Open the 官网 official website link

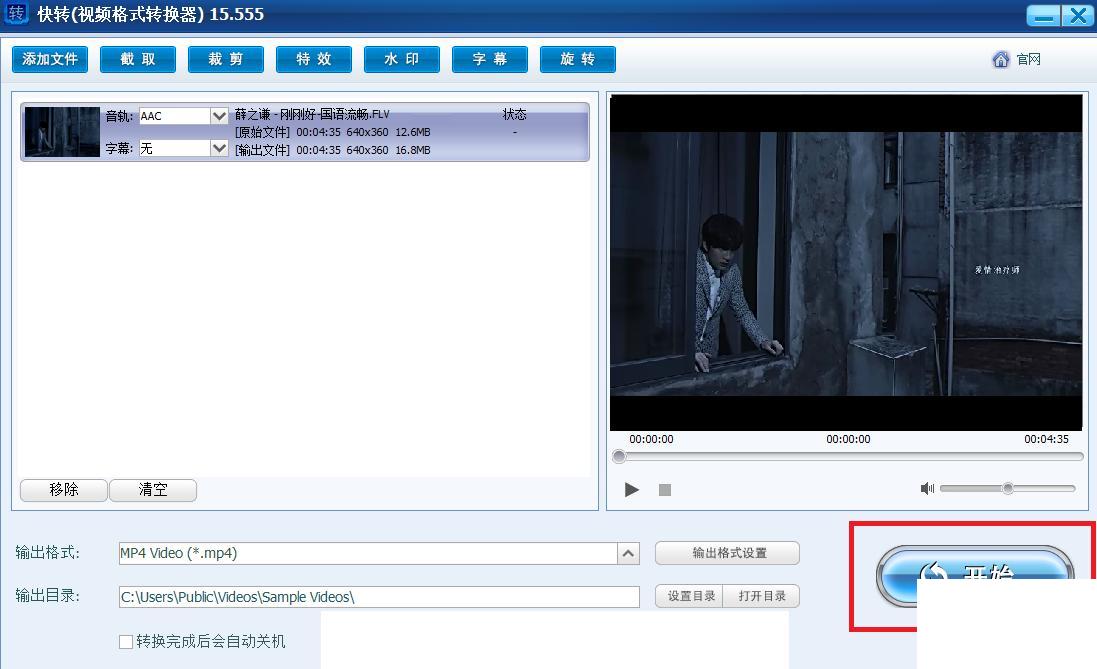click(x=1028, y=59)
